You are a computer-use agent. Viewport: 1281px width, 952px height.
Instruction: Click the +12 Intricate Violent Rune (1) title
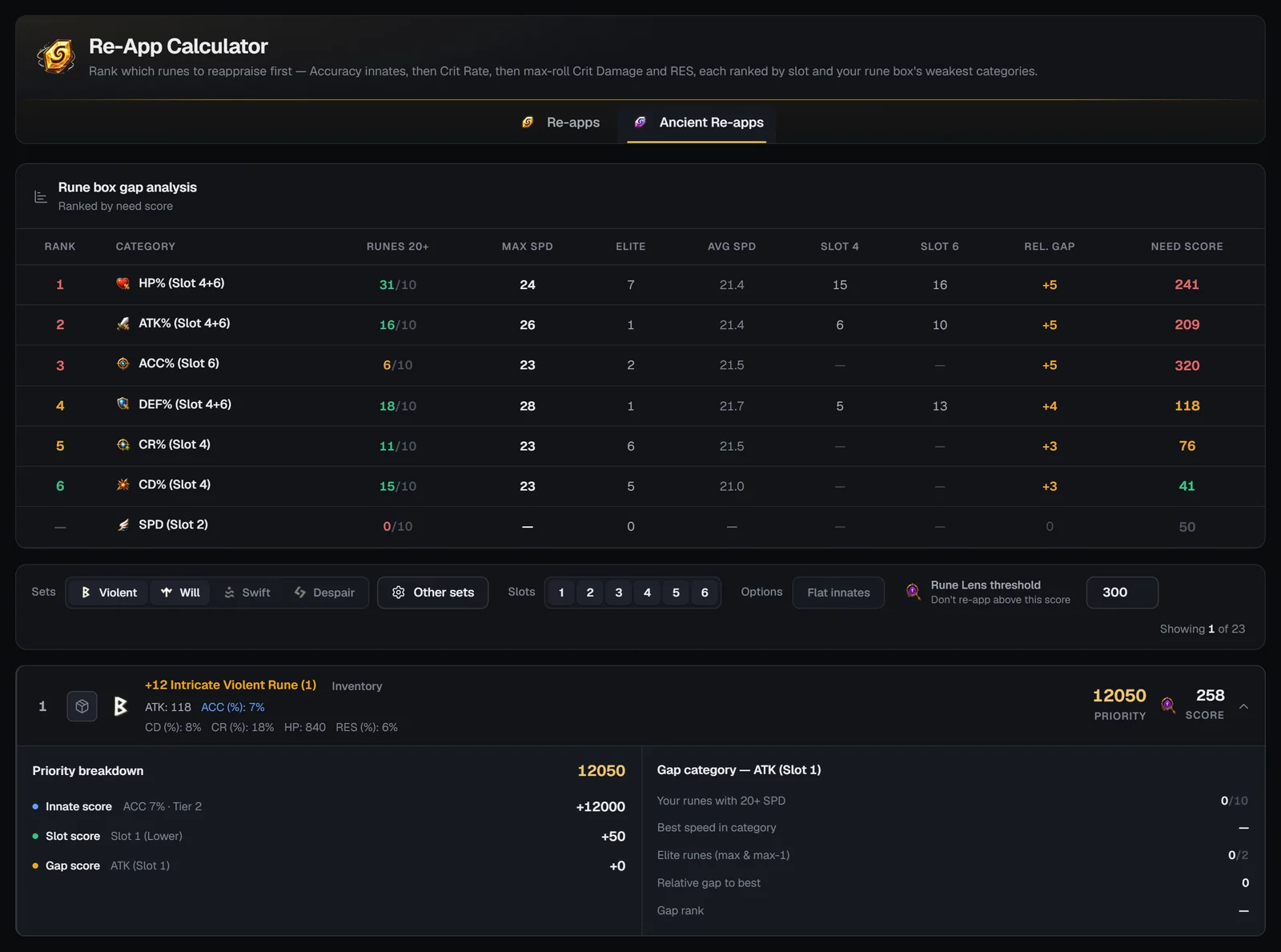point(231,685)
